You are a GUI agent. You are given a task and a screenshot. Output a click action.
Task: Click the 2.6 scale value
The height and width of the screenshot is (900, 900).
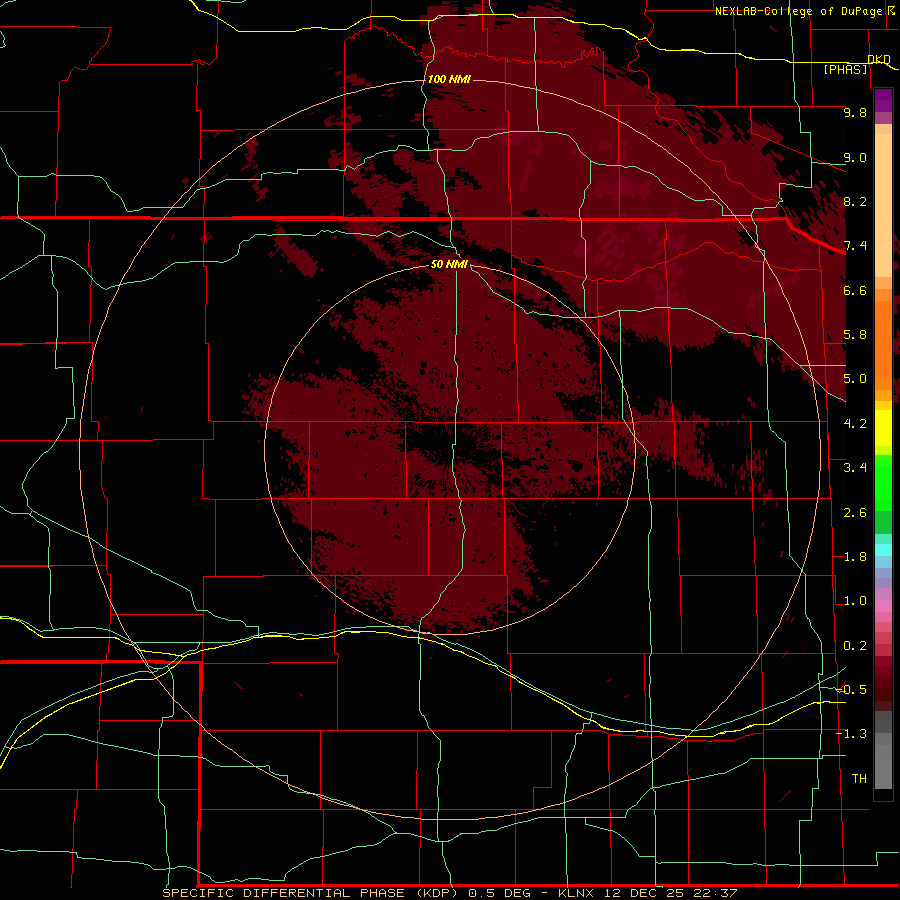click(x=855, y=513)
